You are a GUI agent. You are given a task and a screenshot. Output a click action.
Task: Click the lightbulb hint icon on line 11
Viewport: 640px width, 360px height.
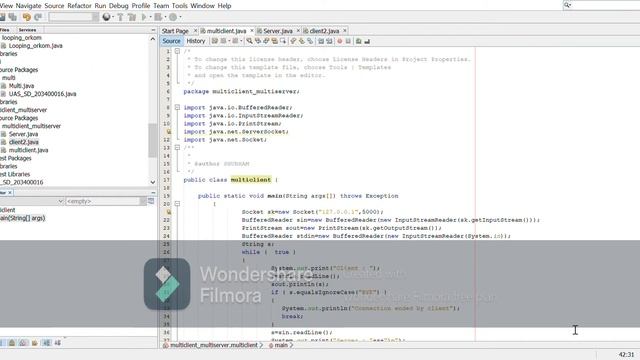click(169, 131)
